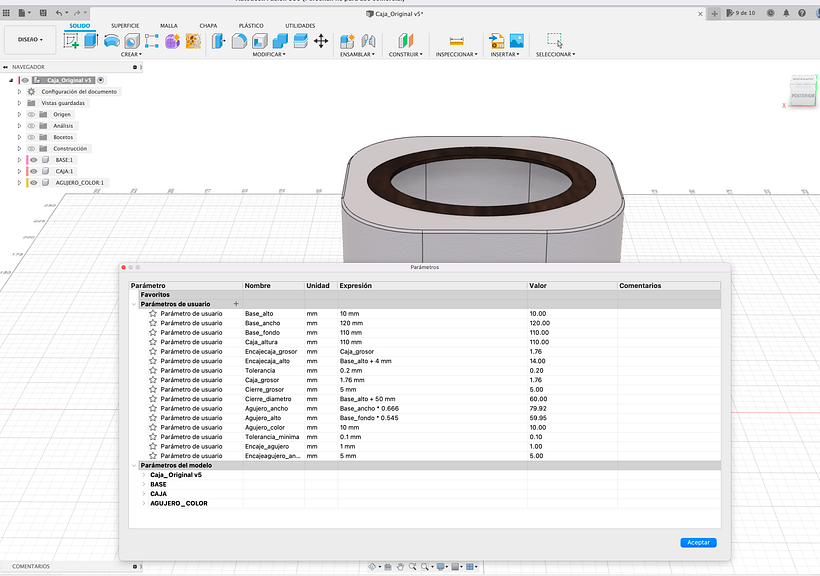This screenshot has width=820, height=576.
Task: Click the Create Sketch tool icon
Action: tap(71, 41)
